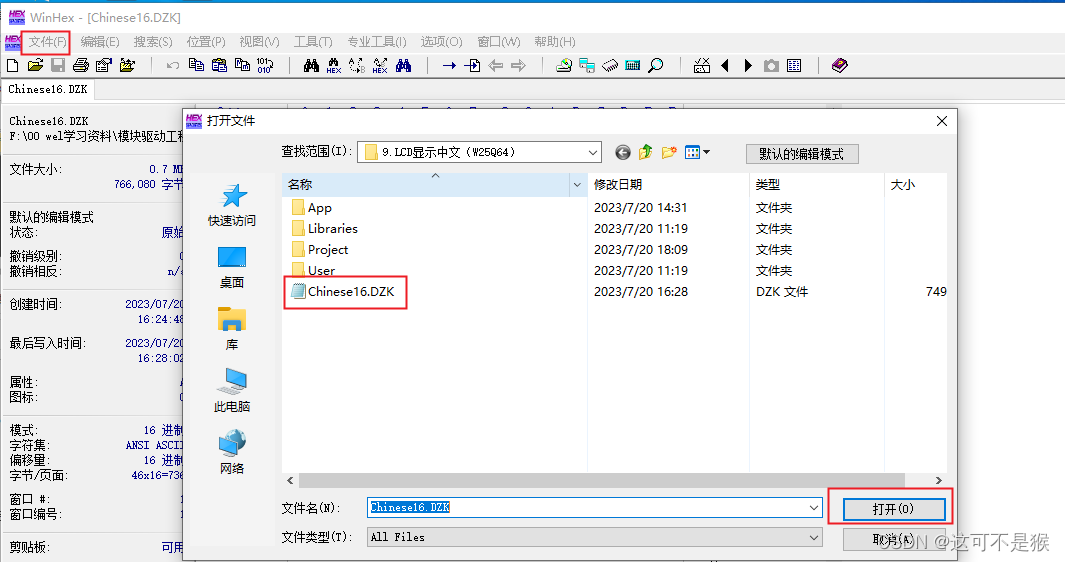Click the Print toolbar icon
Viewport: 1065px width, 562px height.
(x=81, y=65)
